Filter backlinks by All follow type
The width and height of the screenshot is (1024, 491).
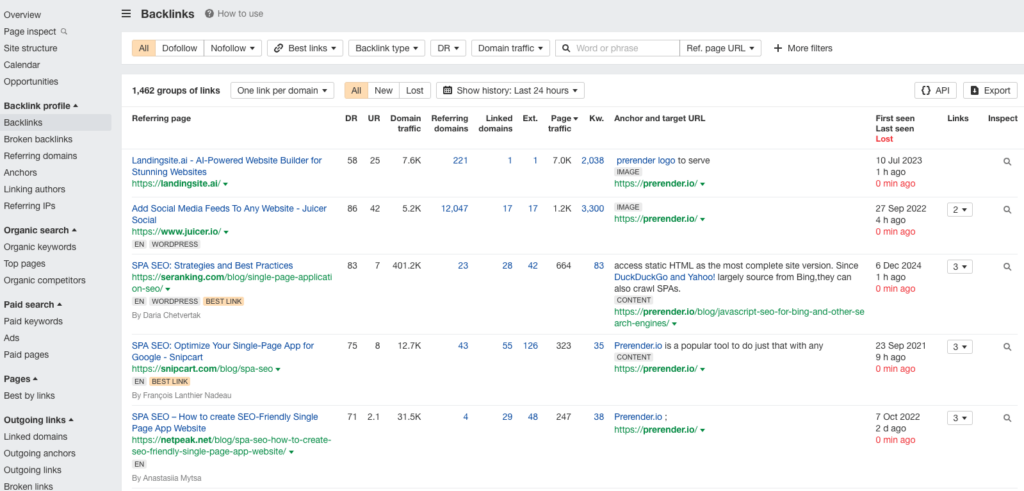(144, 48)
